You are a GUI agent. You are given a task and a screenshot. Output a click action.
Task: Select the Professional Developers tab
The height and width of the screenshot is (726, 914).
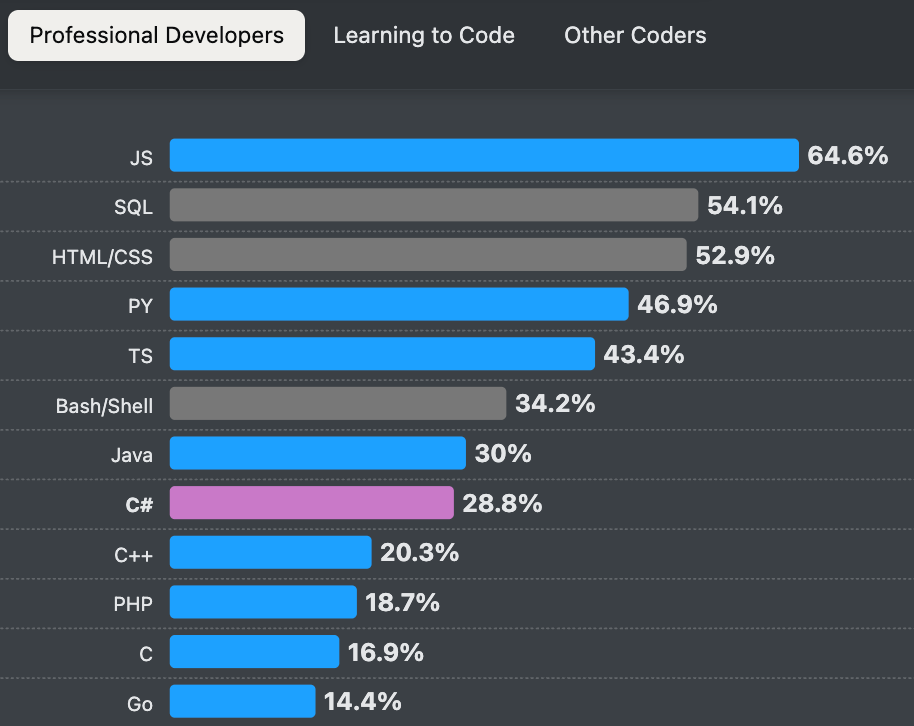tap(156, 35)
